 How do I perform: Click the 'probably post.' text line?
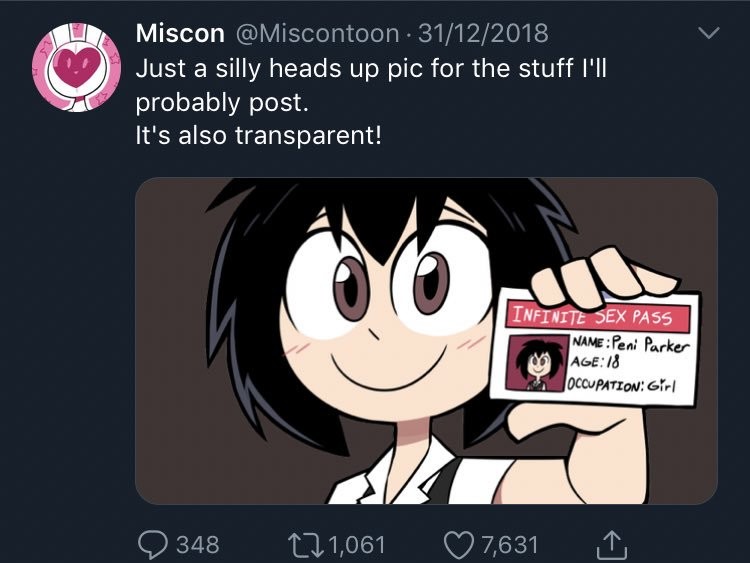222,103
